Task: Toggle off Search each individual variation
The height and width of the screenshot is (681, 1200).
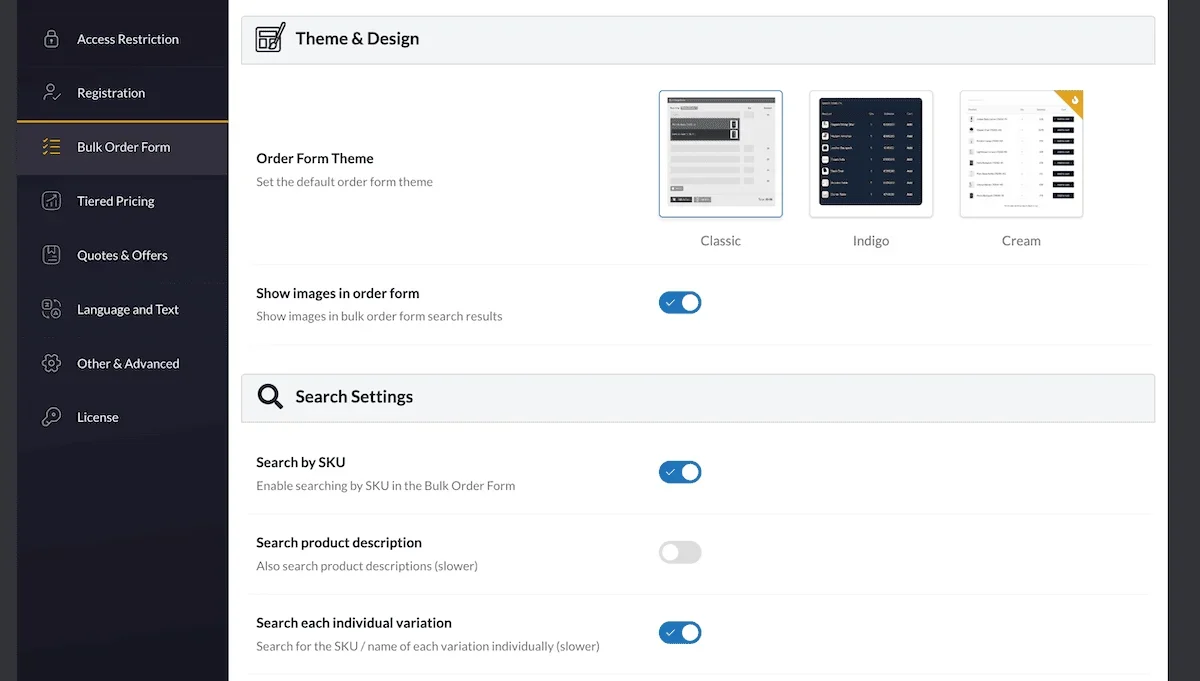Action: pyautogui.click(x=680, y=632)
